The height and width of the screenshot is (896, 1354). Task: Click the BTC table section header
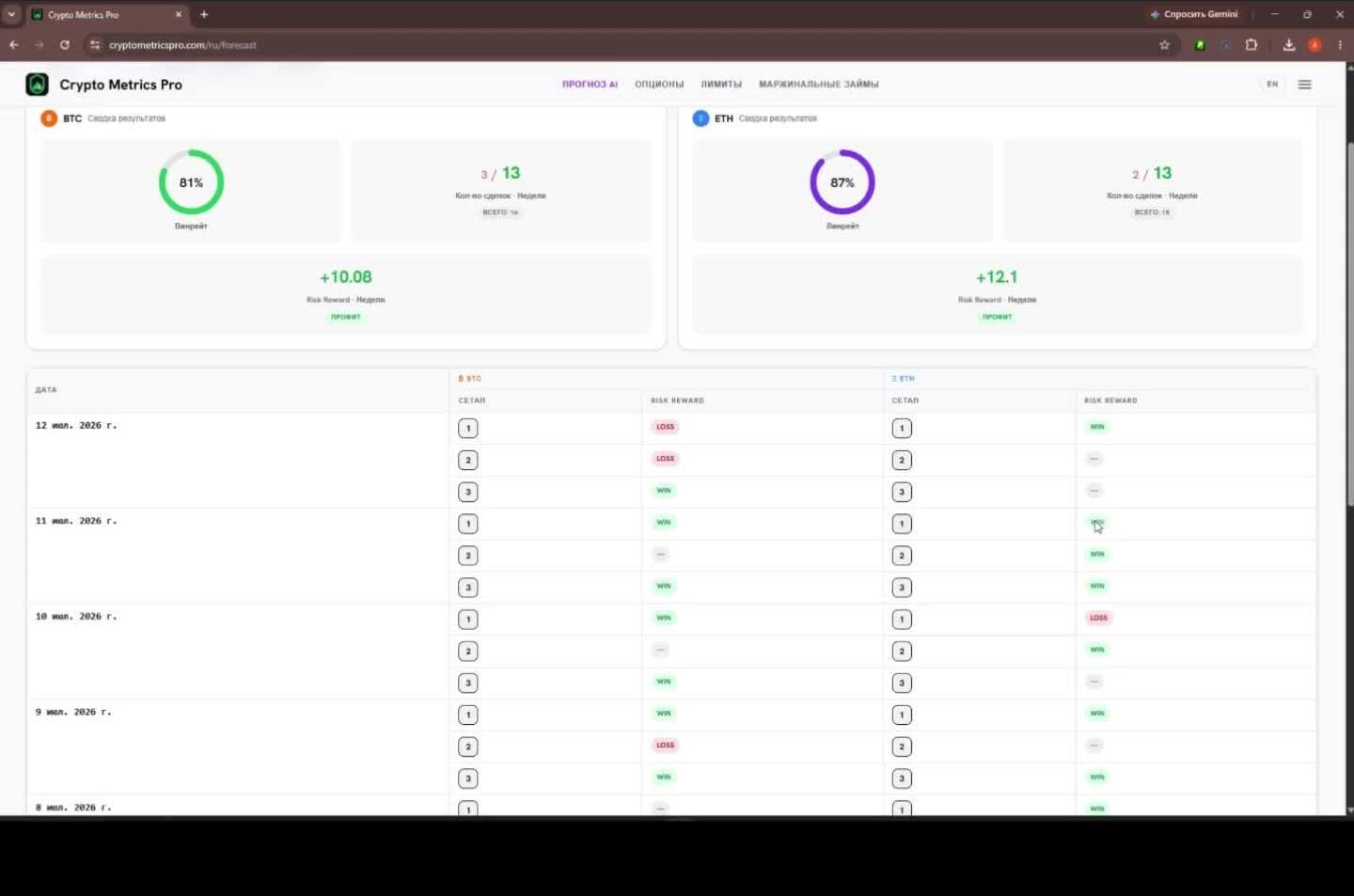[469, 378]
